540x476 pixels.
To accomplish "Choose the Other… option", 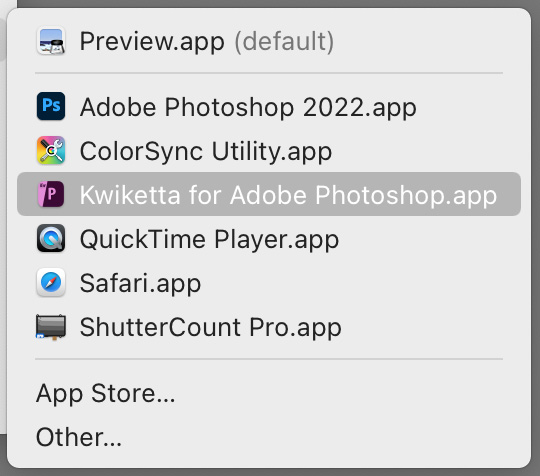I will pyautogui.click(x=79, y=437).
